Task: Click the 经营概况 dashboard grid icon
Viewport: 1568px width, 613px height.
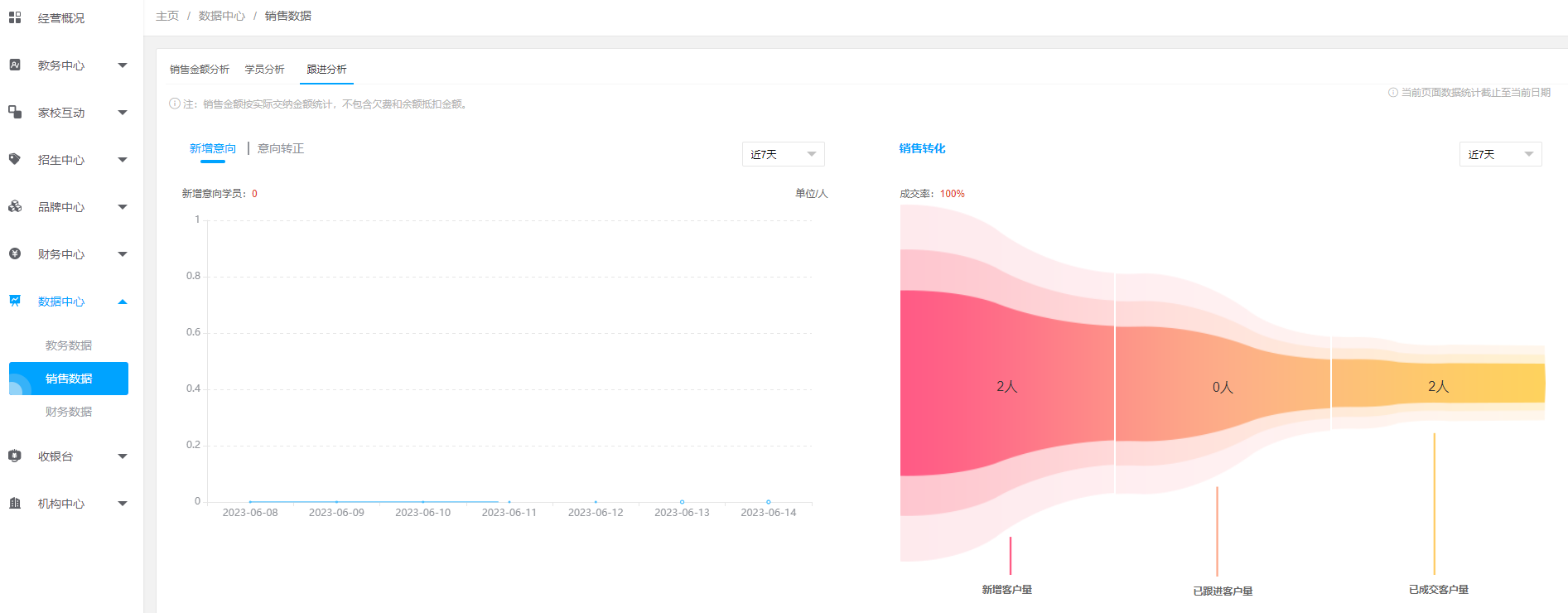Action: pos(15,17)
